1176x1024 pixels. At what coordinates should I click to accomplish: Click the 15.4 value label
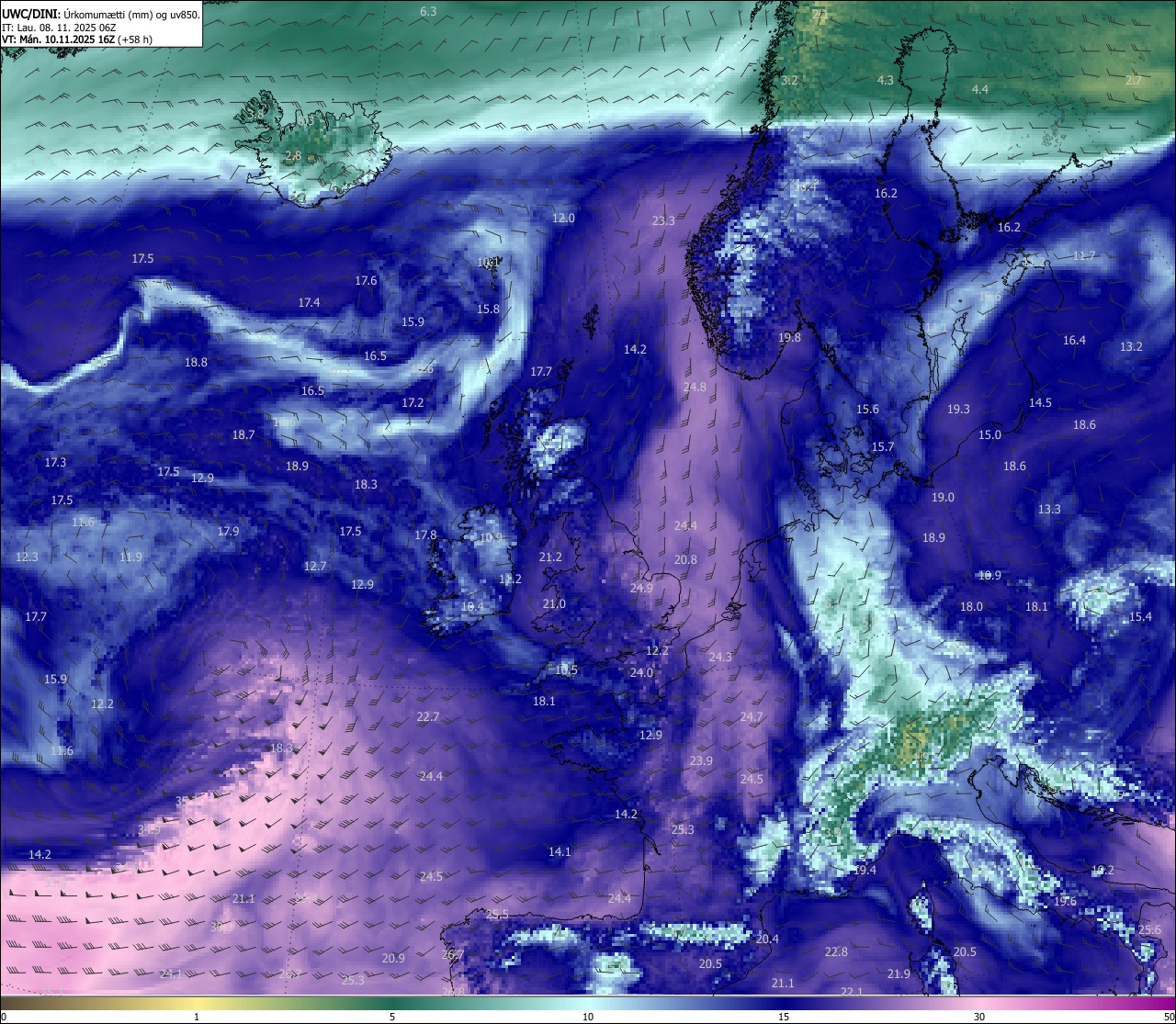(x=1139, y=617)
